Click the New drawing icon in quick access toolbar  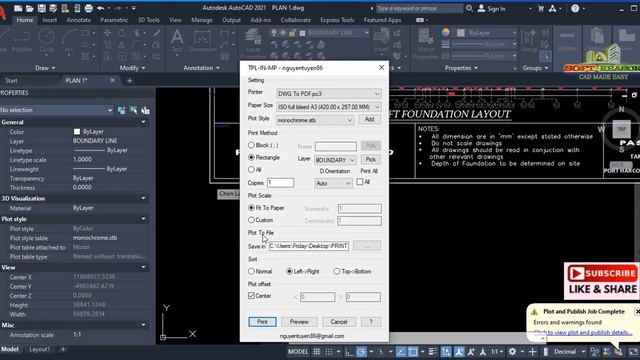(18, 8)
